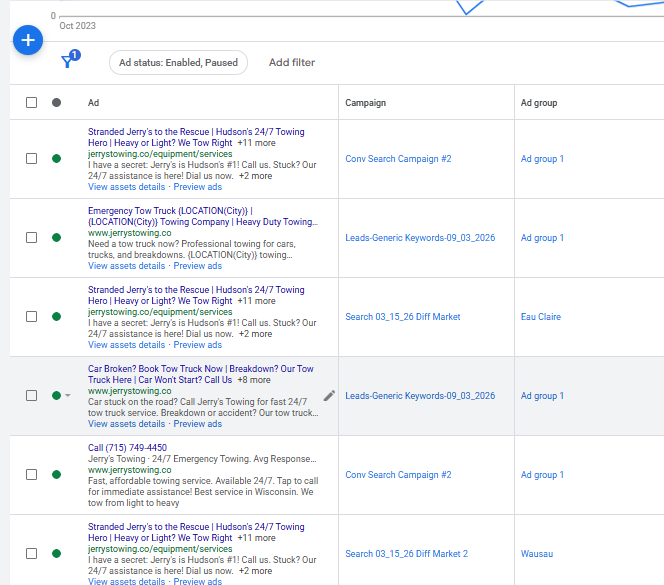
Task: Click the Ad column header
Action: (93, 103)
